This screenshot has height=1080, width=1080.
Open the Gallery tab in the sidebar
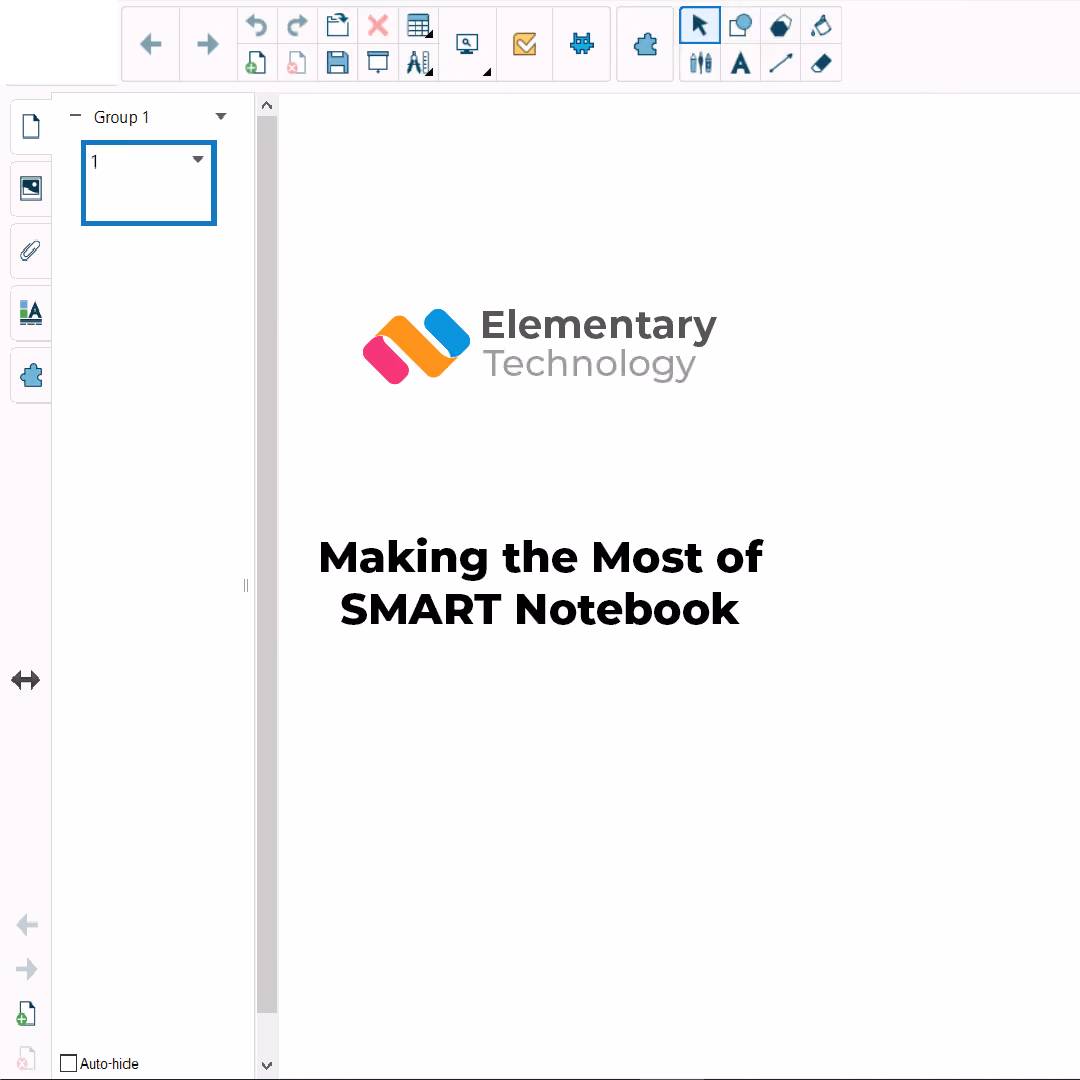(31, 188)
